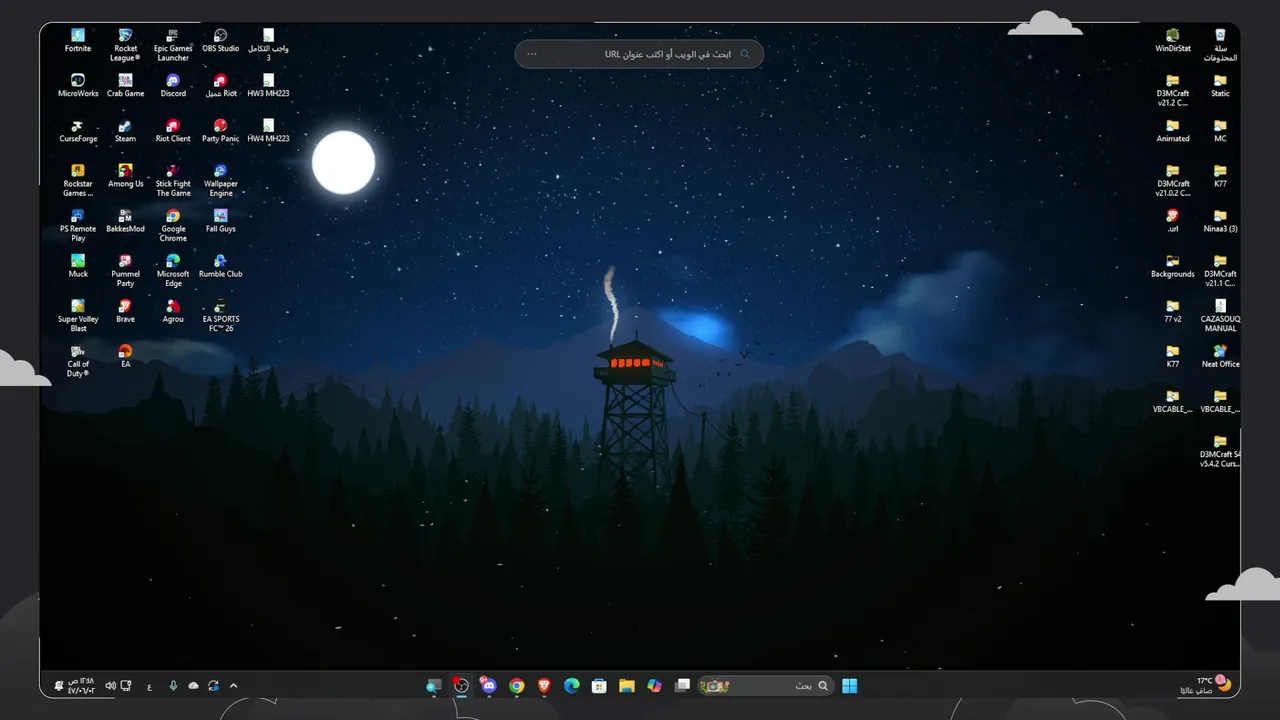Select the EA SPORTS FC 26 shortcut

point(220,315)
